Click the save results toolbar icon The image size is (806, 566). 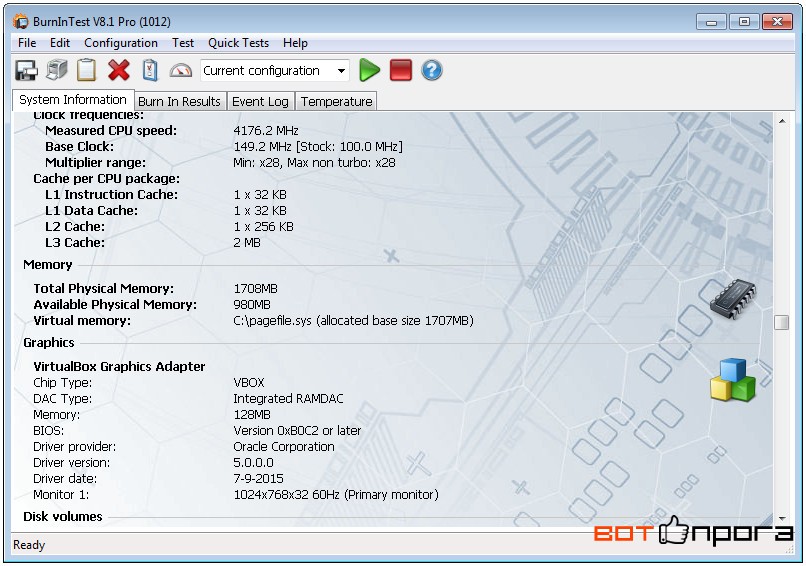(26, 70)
